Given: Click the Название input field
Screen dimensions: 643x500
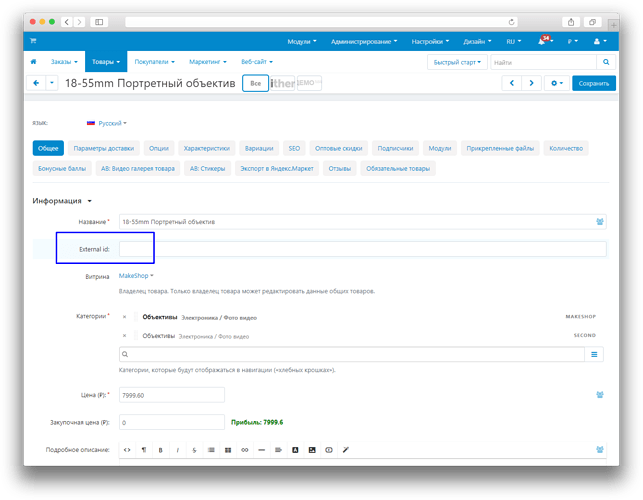Looking at the screenshot, I should (x=363, y=222).
